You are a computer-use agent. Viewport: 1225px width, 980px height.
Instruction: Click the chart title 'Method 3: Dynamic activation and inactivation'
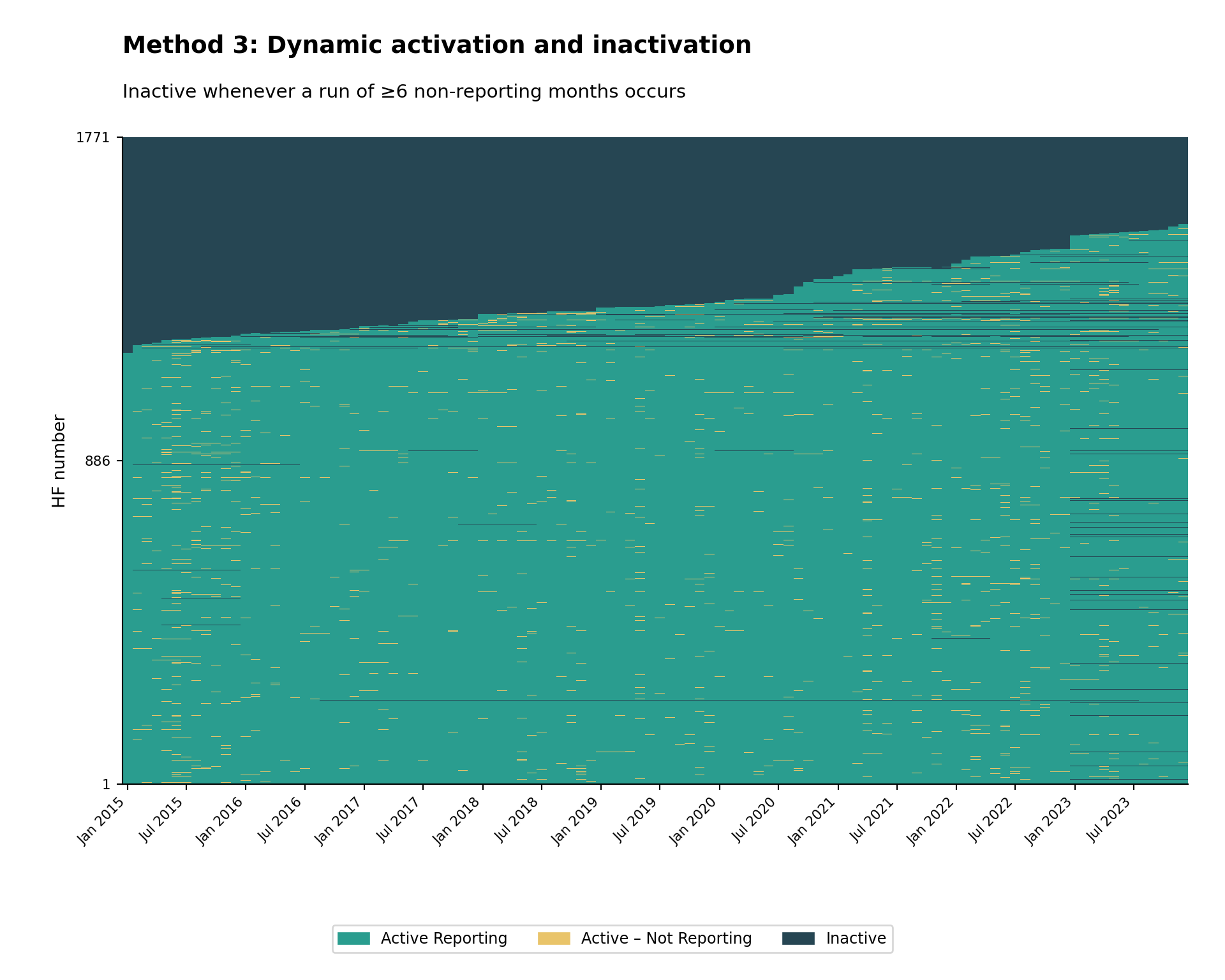(437, 45)
